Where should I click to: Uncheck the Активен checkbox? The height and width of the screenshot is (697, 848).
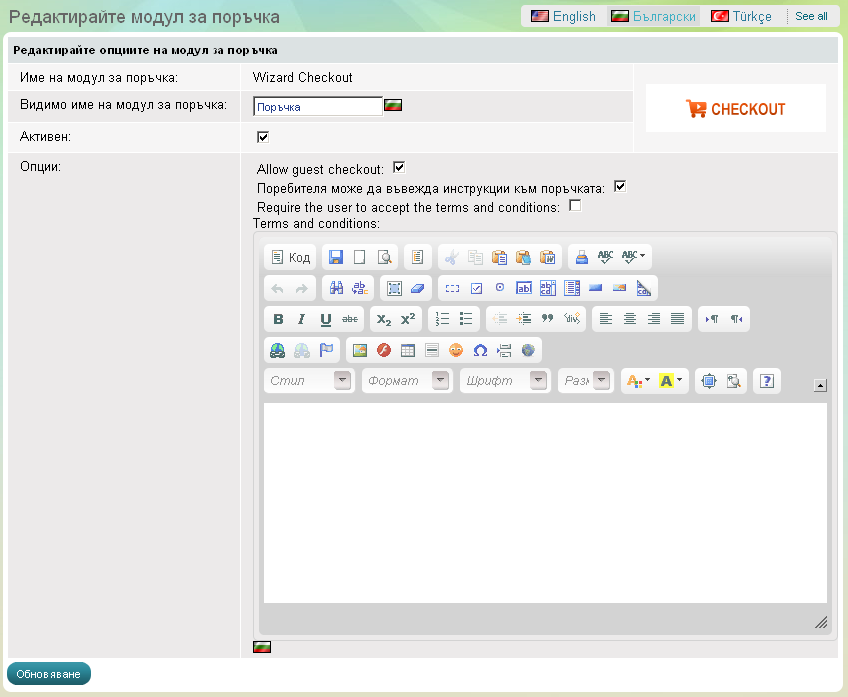(x=263, y=137)
